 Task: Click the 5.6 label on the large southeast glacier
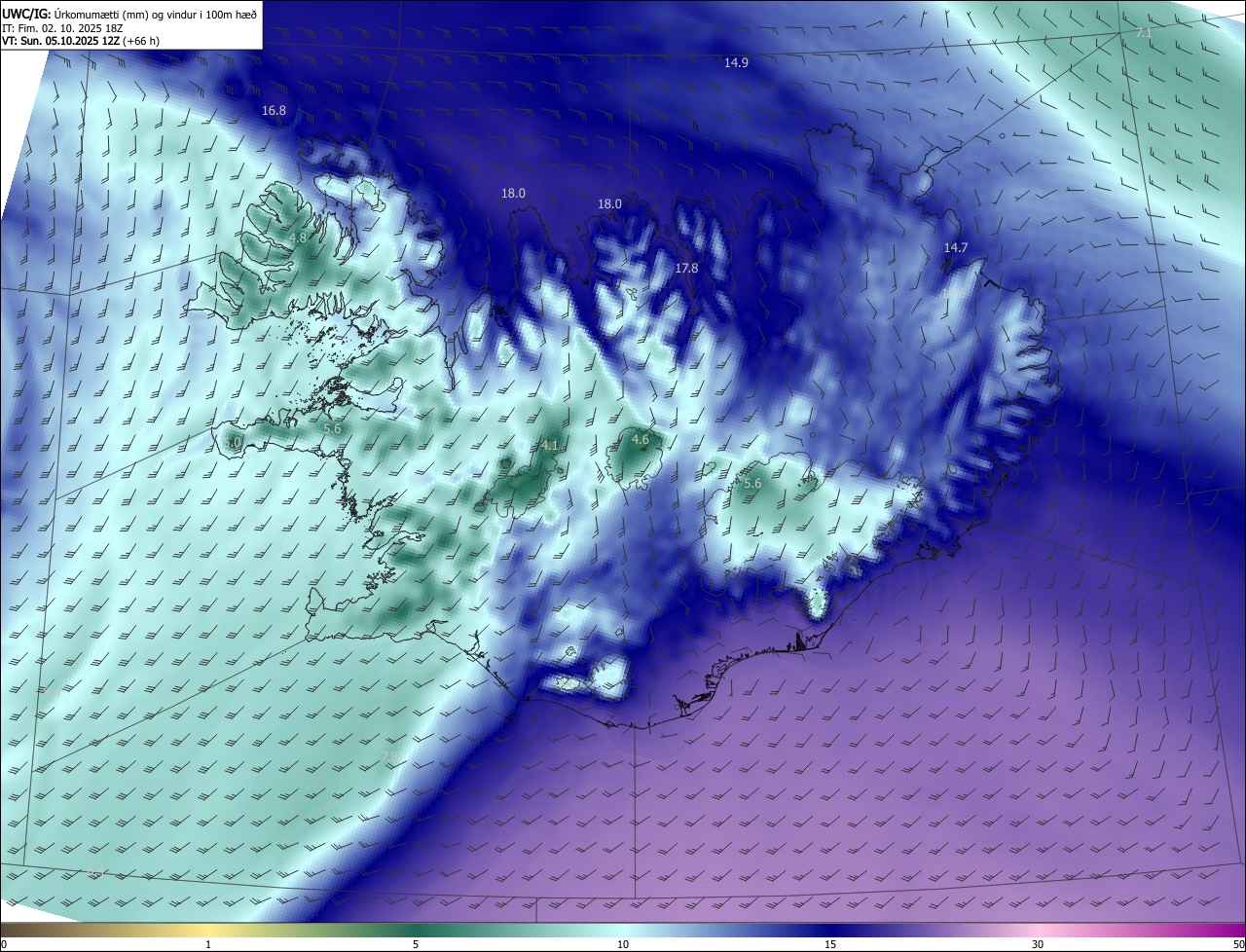click(752, 484)
